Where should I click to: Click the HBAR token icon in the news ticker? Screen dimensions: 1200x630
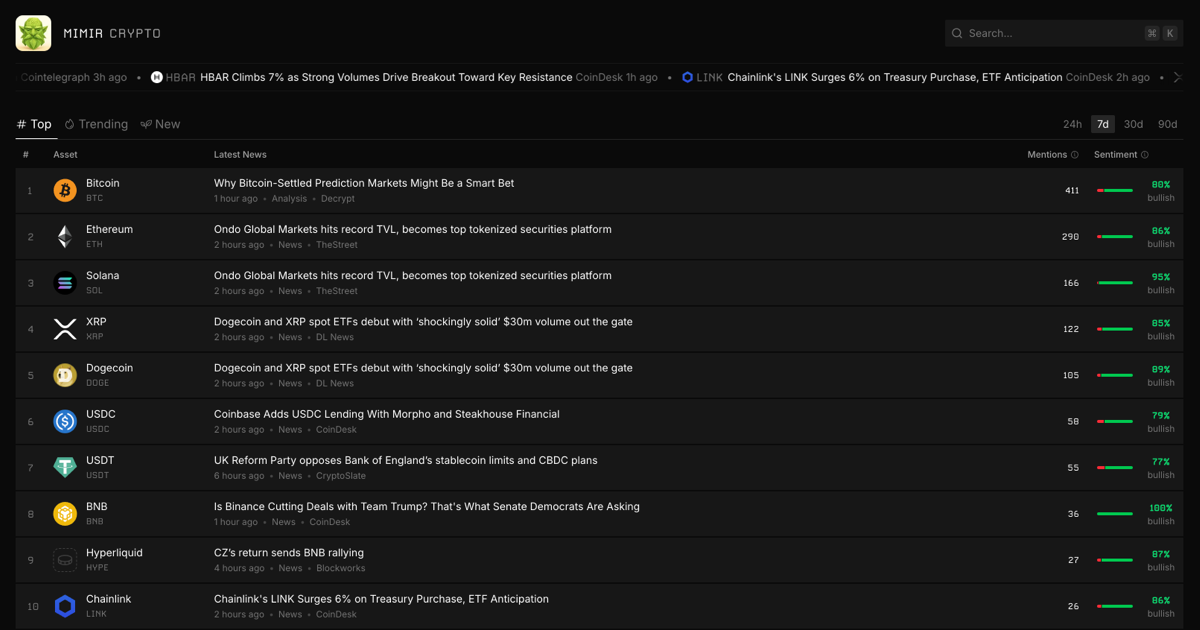pyautogui.click(x=156, y=77)
